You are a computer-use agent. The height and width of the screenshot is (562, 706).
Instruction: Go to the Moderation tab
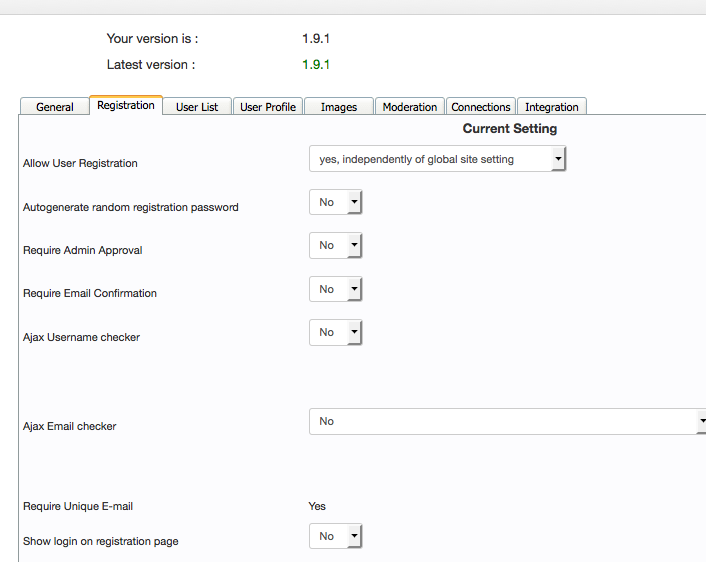coord(410,107)
